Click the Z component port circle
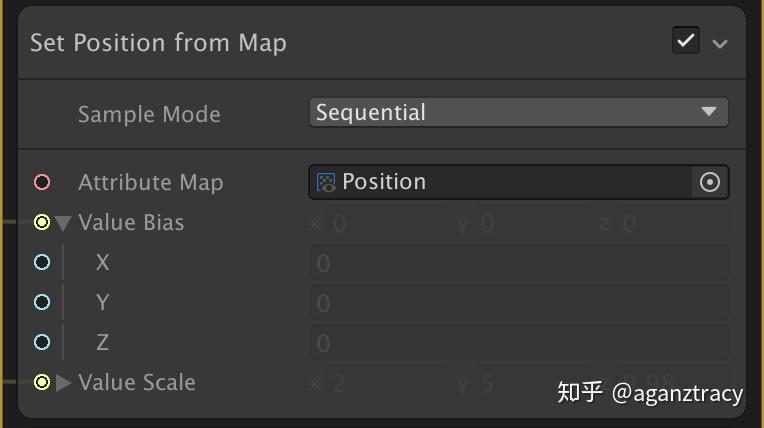This screenshot has width=764, height=428. 42,342
